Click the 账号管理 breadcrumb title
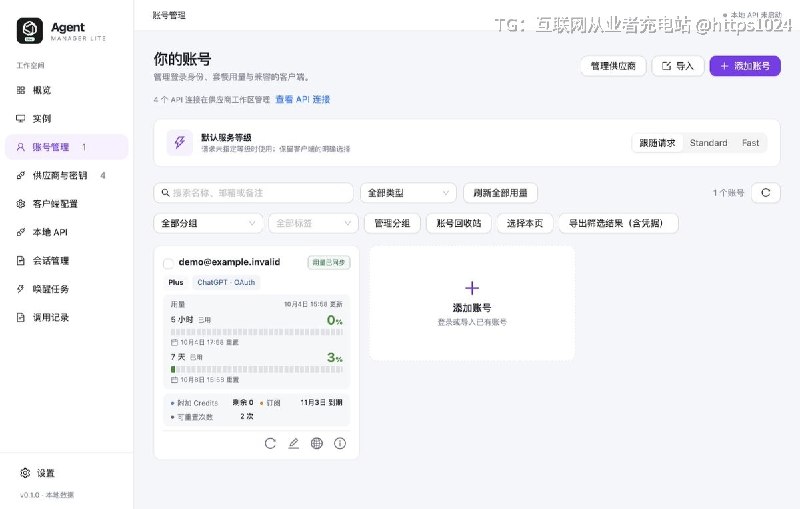 [169, 15]
